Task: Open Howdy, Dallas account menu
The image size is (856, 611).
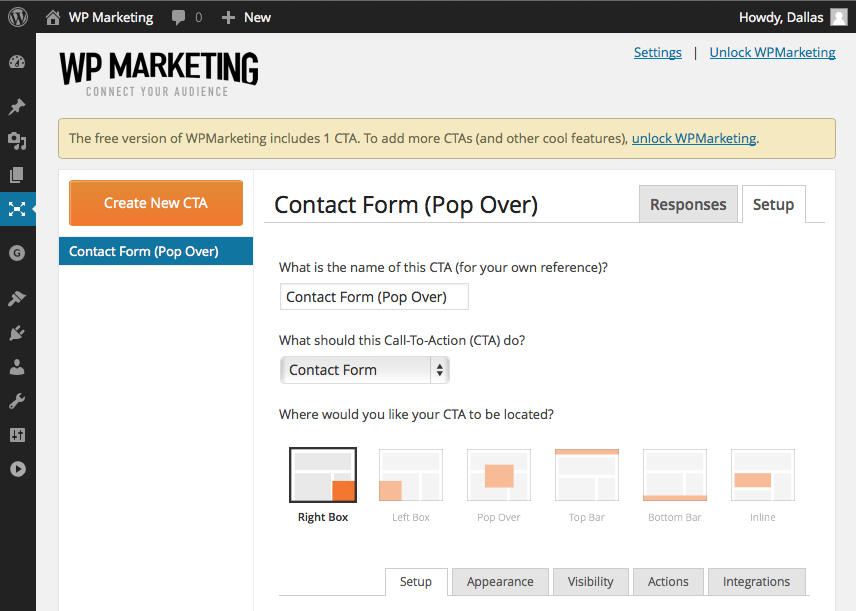Action: pyautogui.click(x=781, y=17)
